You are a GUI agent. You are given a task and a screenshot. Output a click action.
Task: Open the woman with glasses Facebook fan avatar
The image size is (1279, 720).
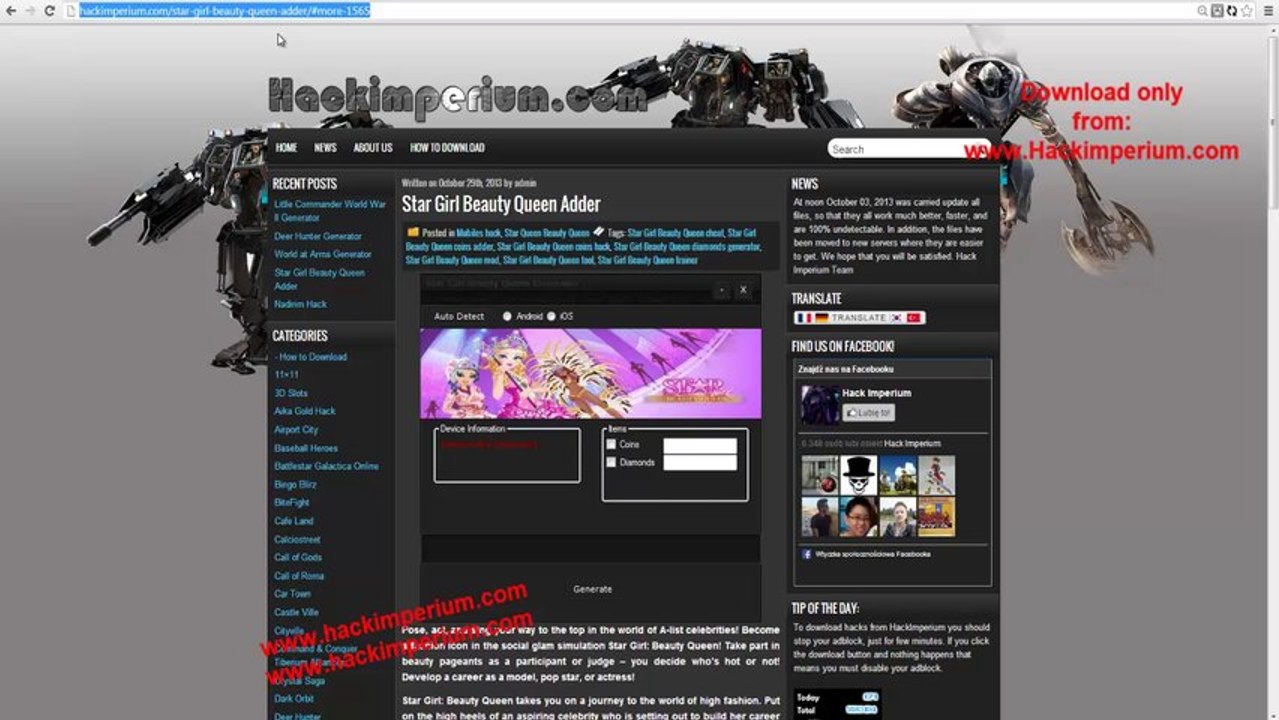[859, 517]
